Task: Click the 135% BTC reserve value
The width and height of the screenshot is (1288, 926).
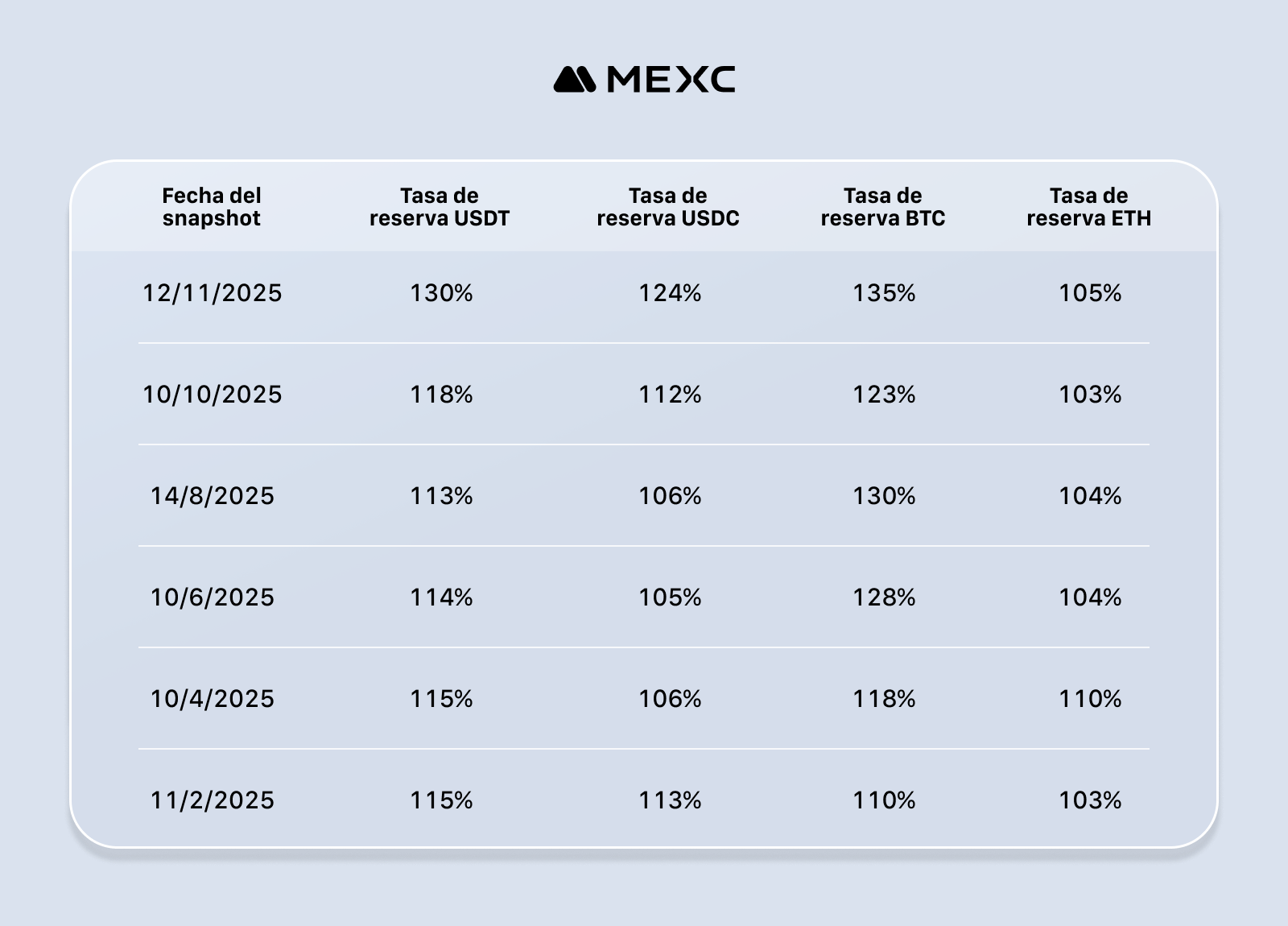Action: tap(884, 293)
